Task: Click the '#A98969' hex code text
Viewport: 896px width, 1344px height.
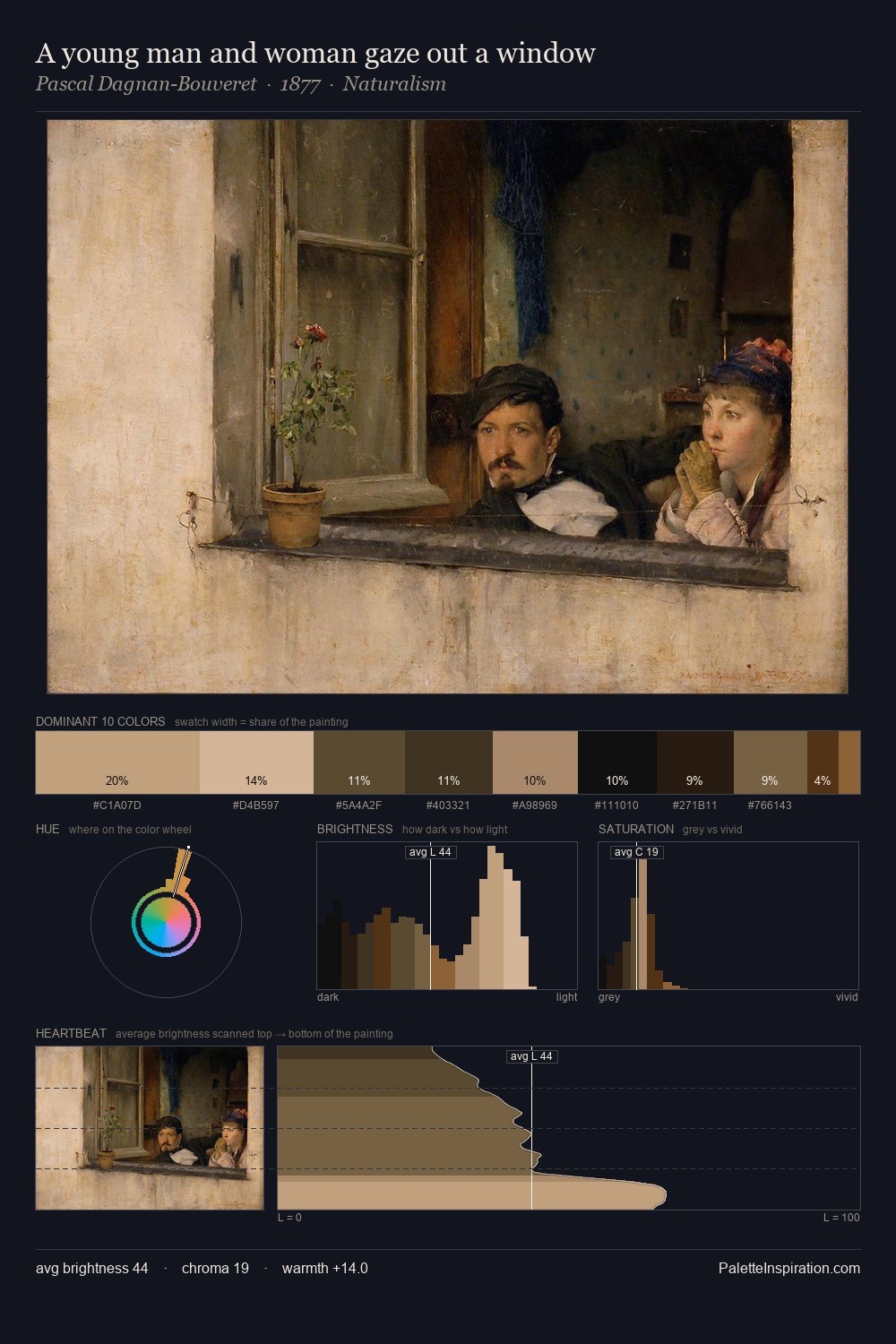Action: click(535, 806)
